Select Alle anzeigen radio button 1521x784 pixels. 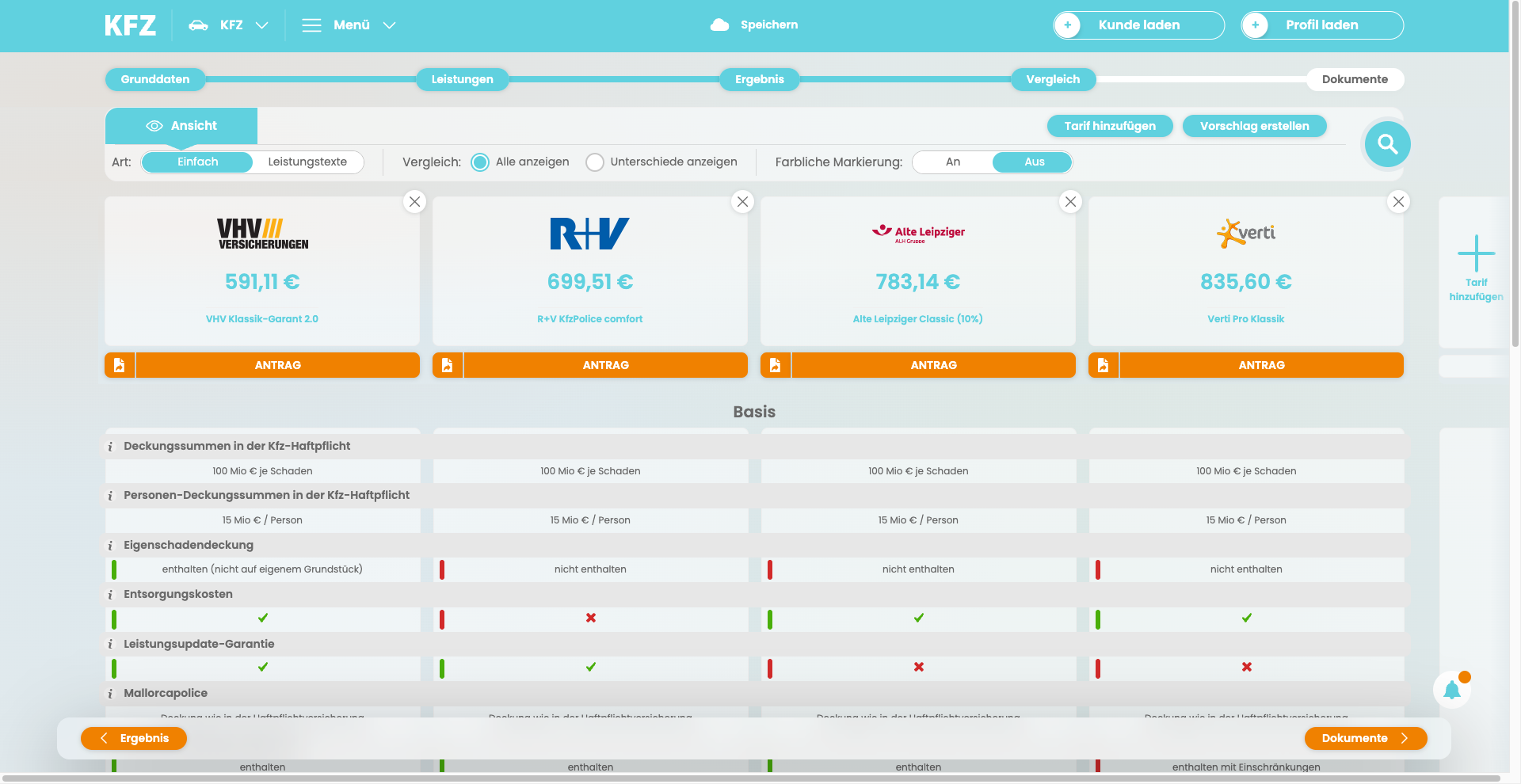click(x=480, y=162)
